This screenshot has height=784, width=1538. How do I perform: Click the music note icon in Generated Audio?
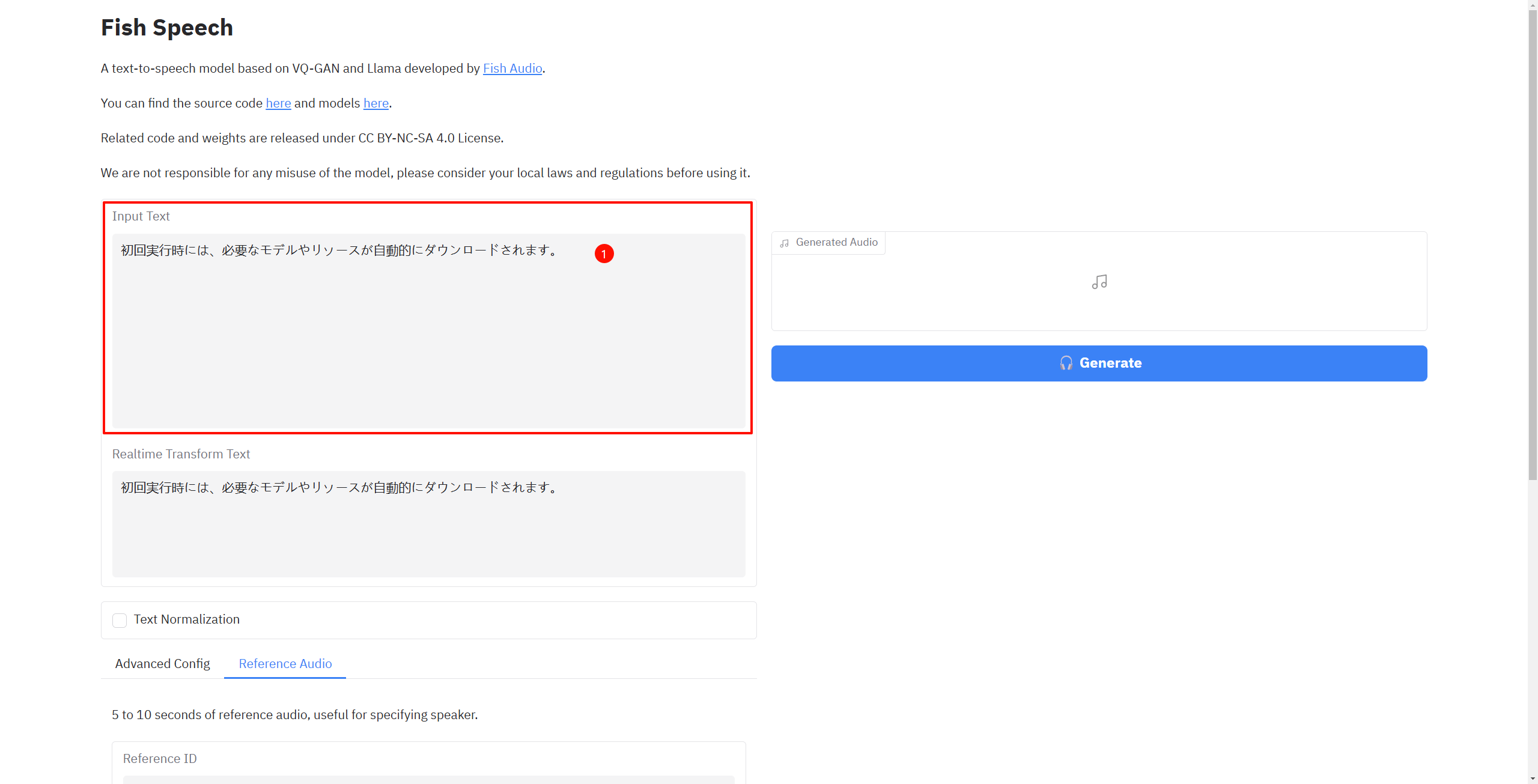point(1099,282)
